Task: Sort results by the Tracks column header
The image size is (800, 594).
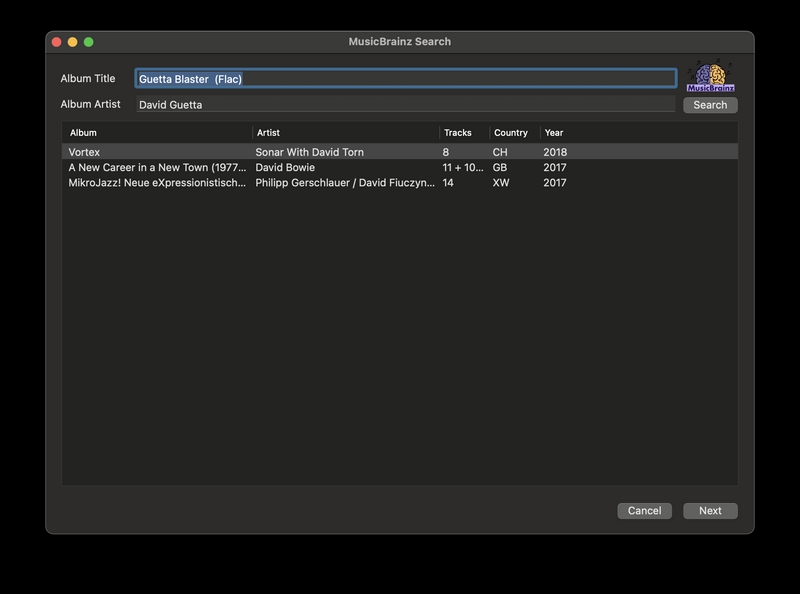Action: (465, 133)
